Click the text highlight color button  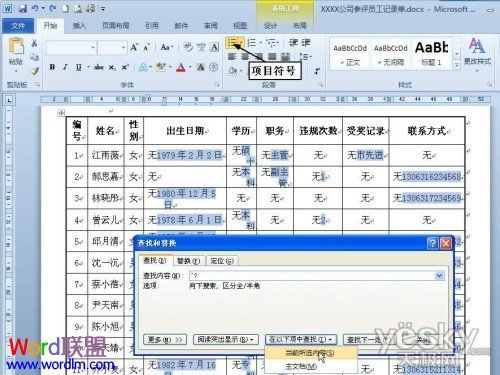(x=161, y=68)
